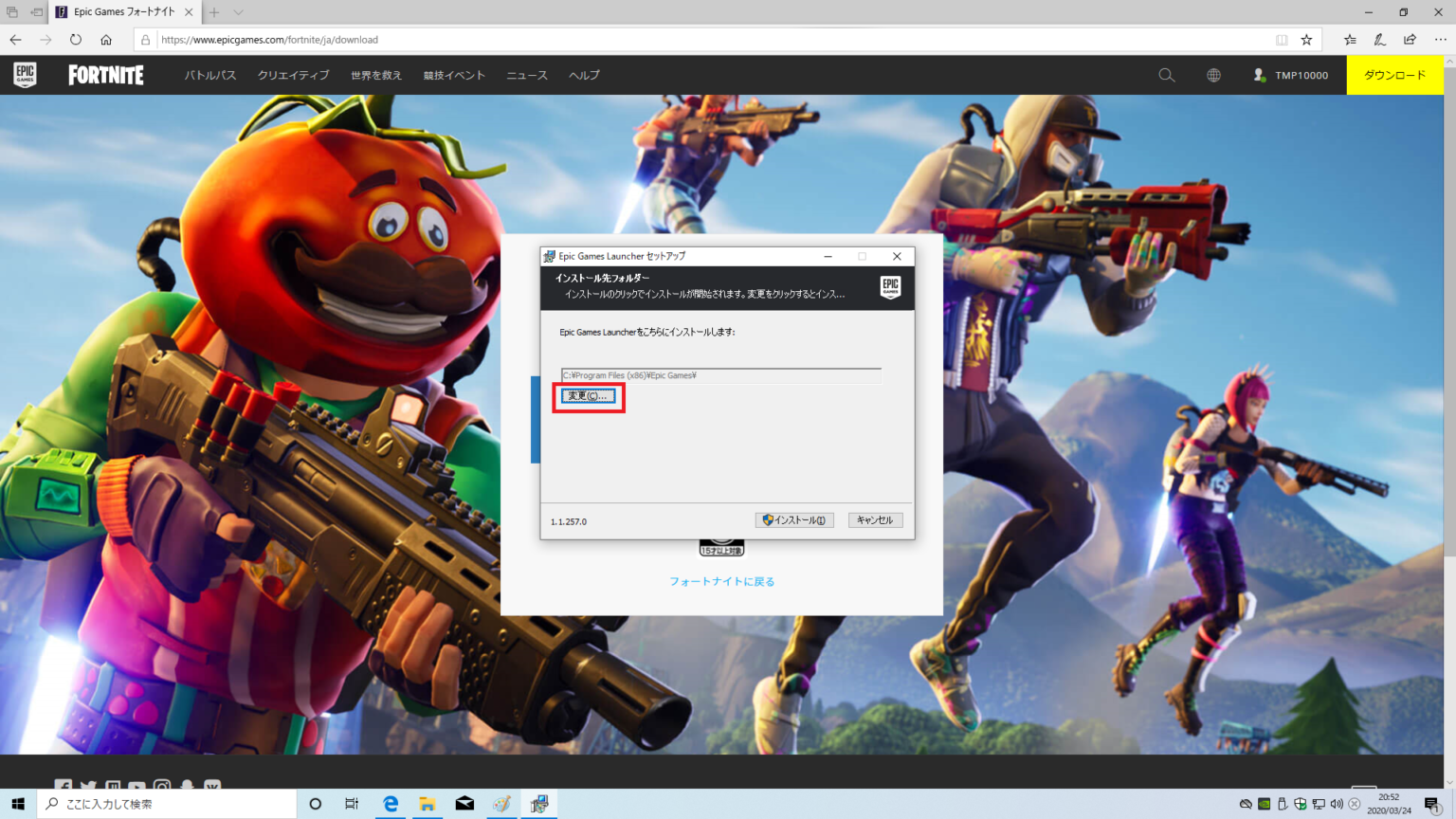Viewport: 1456px width, 819px height.
Task: Add page to favorites star icon
Action: coord(1306,40)
